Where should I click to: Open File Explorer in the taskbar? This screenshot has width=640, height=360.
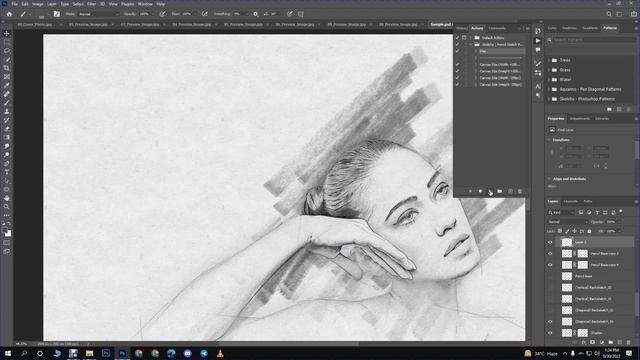[x=89, y=353]
